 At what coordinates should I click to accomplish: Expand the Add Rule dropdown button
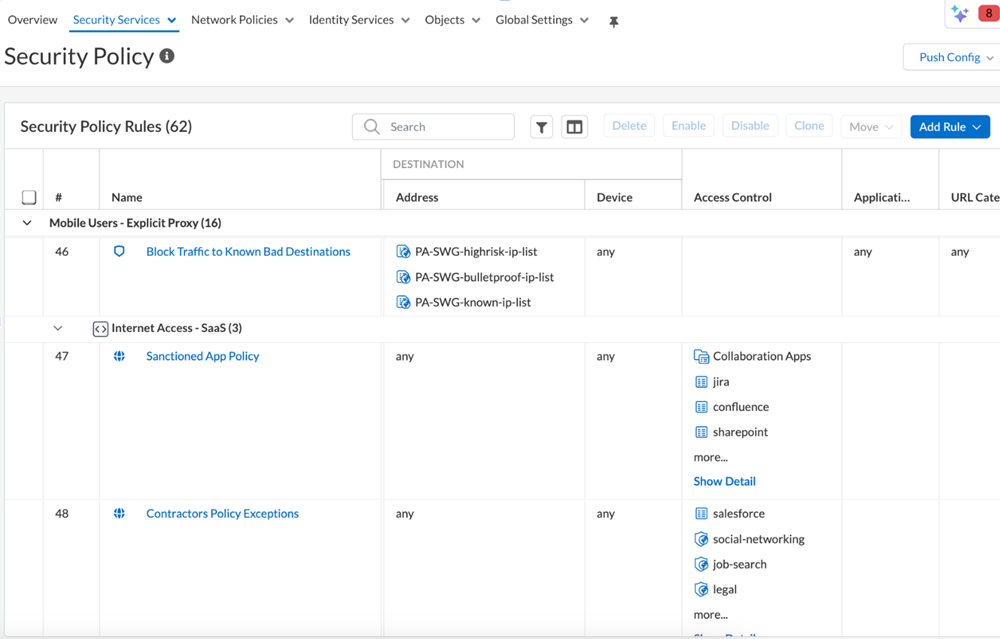(x=949, y=127)
